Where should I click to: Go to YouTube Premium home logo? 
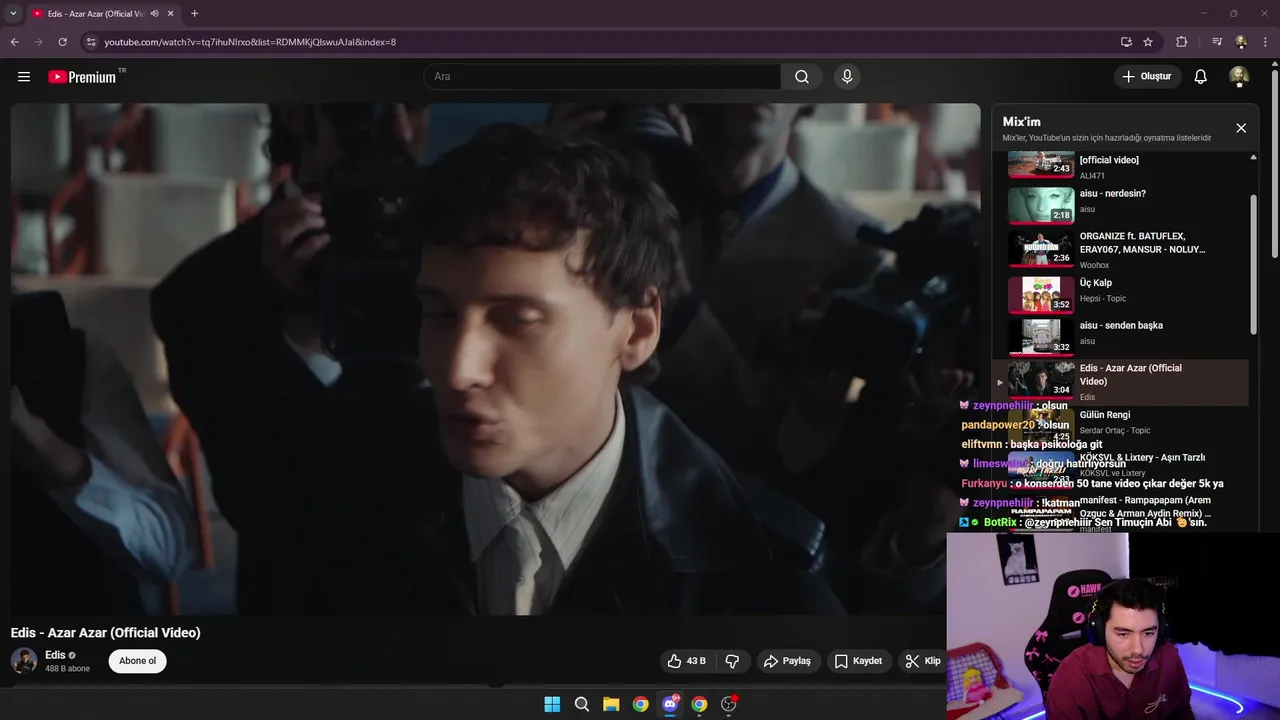82,77
